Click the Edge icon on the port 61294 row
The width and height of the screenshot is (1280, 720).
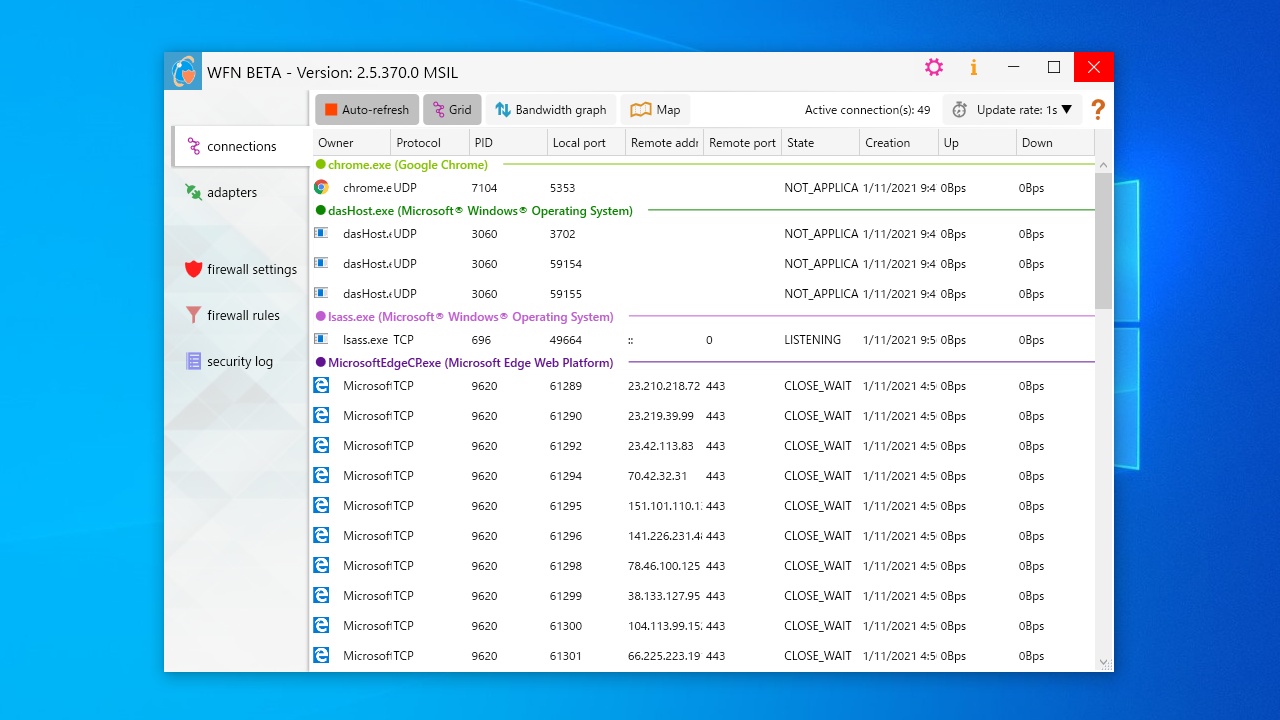click(321, 475)
